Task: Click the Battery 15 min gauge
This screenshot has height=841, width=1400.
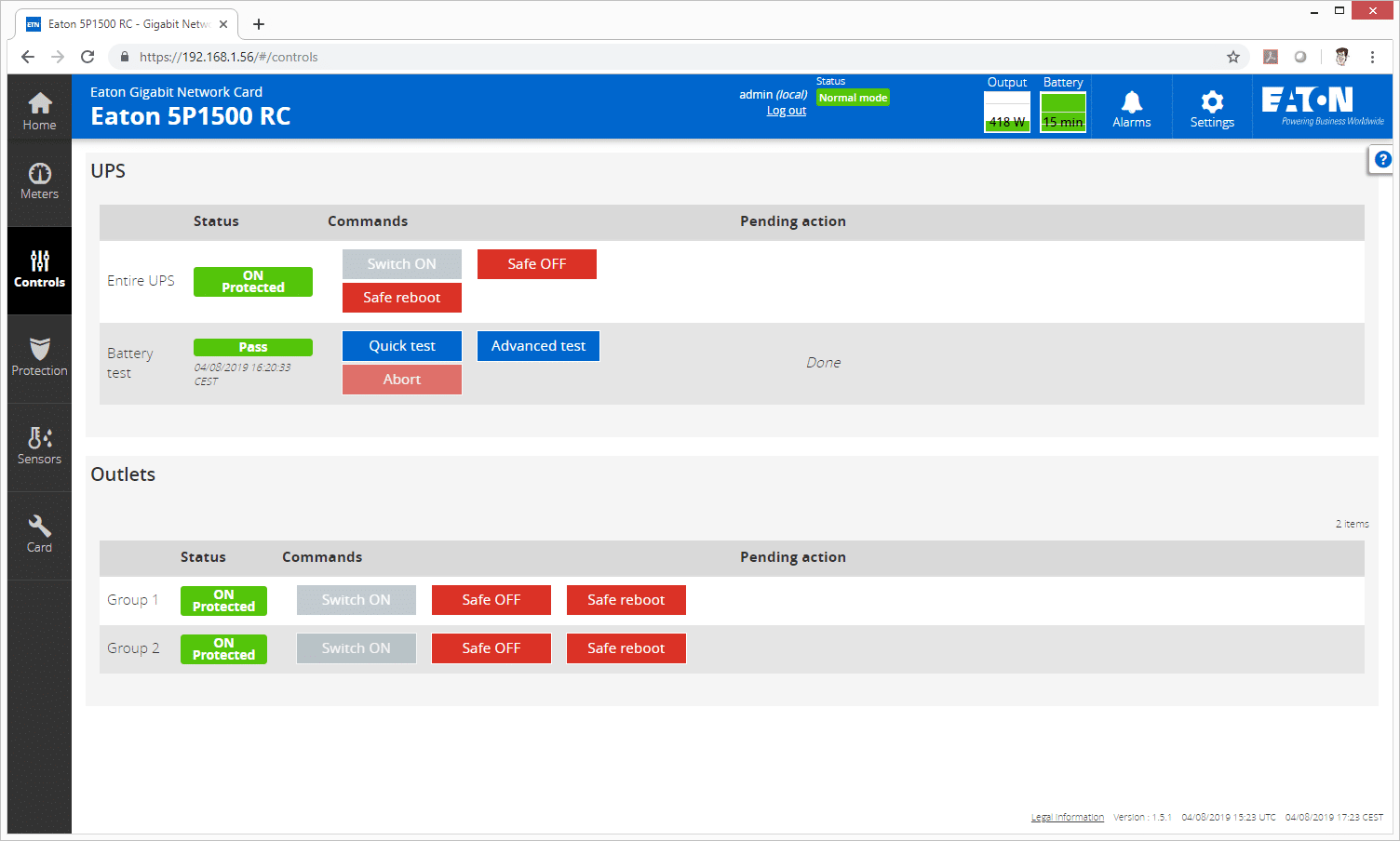Action: coord(1063,112)
